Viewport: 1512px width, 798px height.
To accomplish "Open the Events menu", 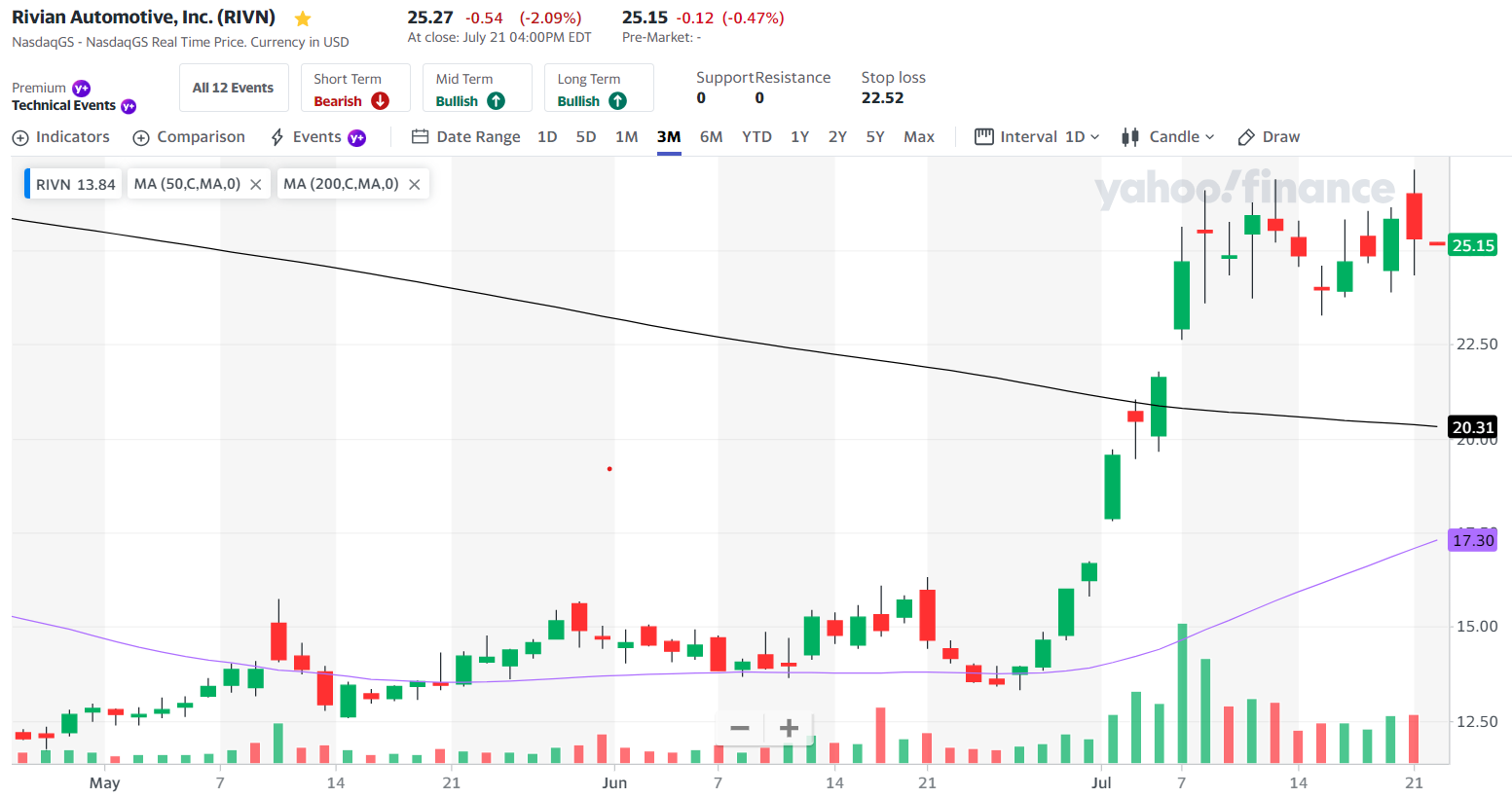I will (x=317, y=137).
